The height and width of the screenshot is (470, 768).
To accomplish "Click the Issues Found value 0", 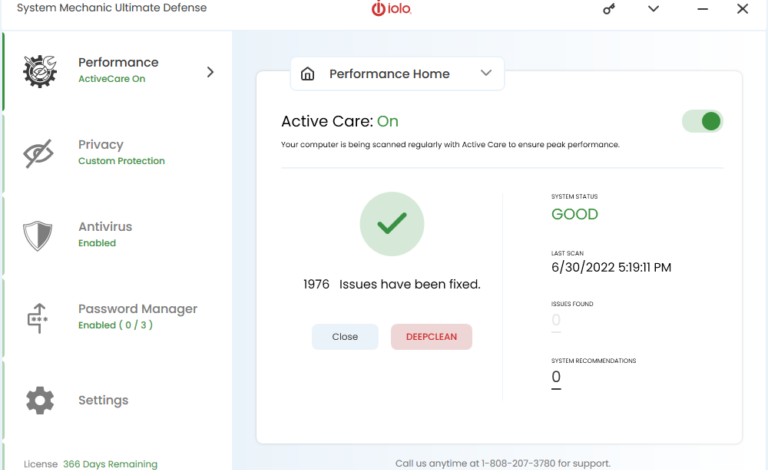I will click(x=556, y=320).
